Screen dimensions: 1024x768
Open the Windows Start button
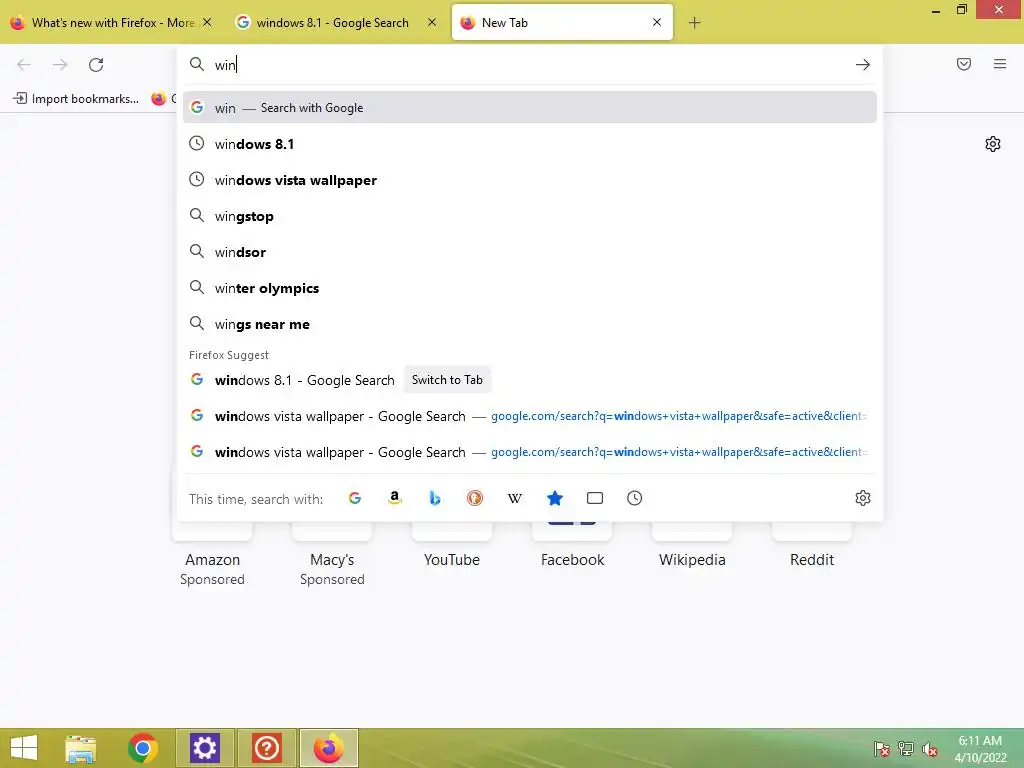click(24, 748)
